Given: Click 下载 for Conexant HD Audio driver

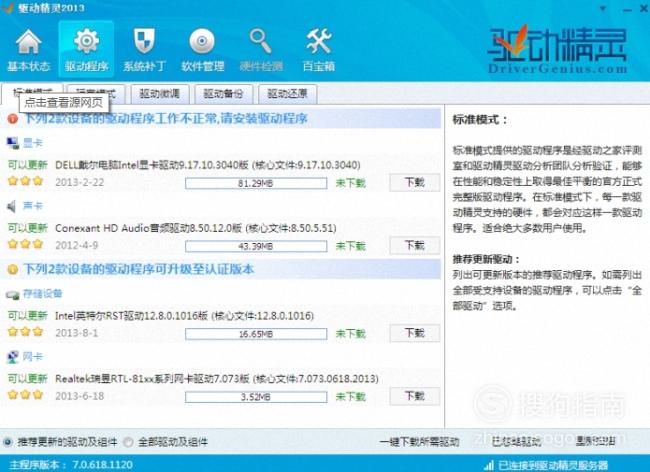Looking at the screenshot, I should click(x=415, y=245).
